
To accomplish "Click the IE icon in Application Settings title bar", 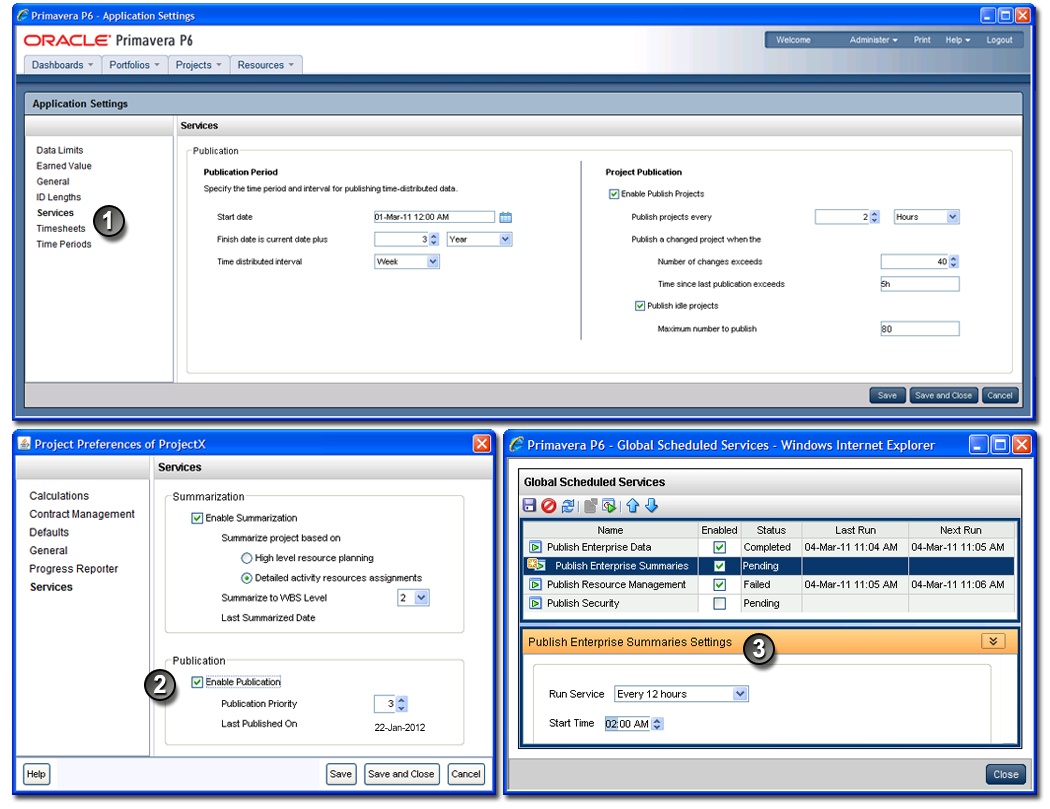I will point(23,15).
